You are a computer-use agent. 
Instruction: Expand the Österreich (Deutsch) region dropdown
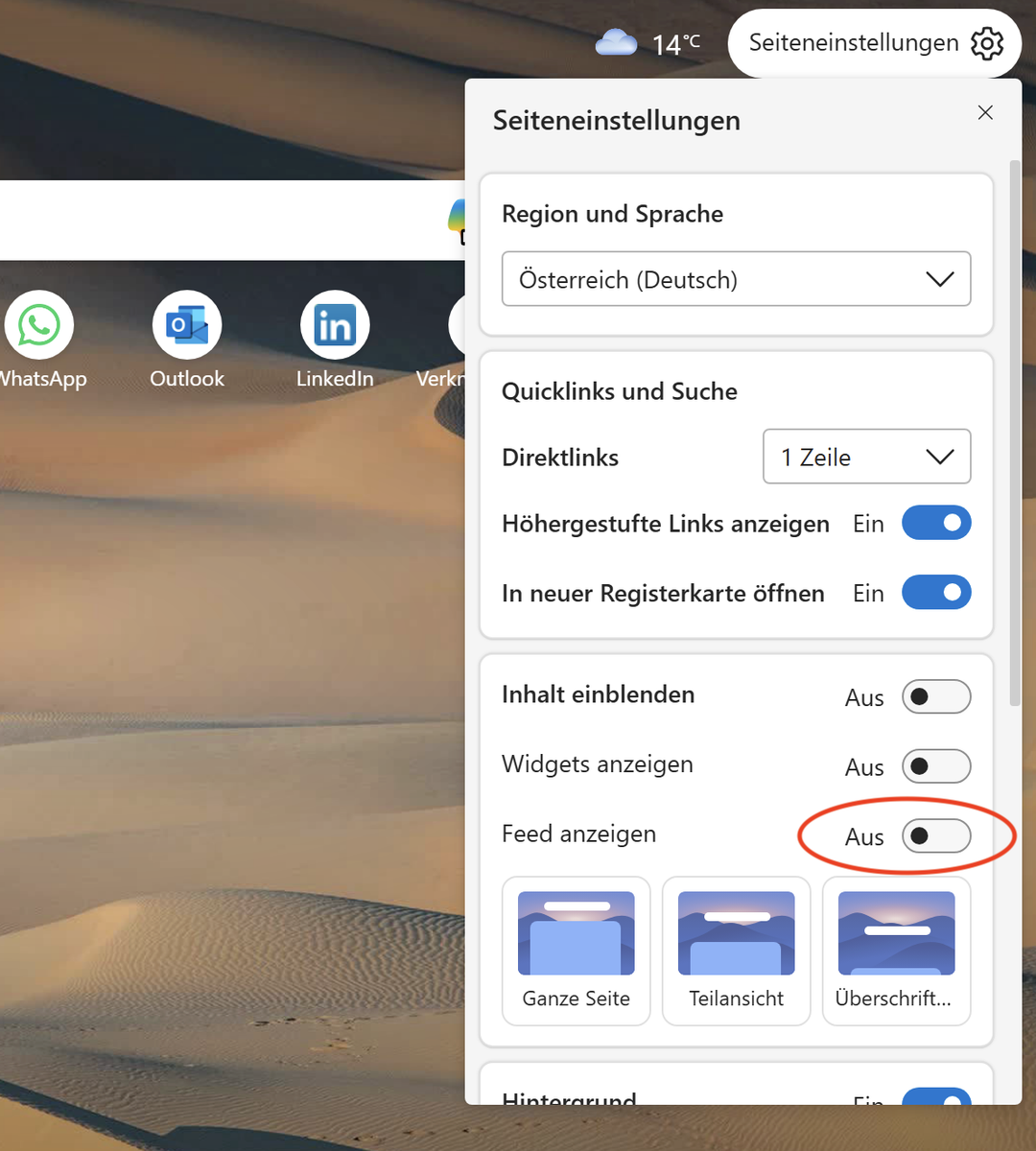point(736,279)
